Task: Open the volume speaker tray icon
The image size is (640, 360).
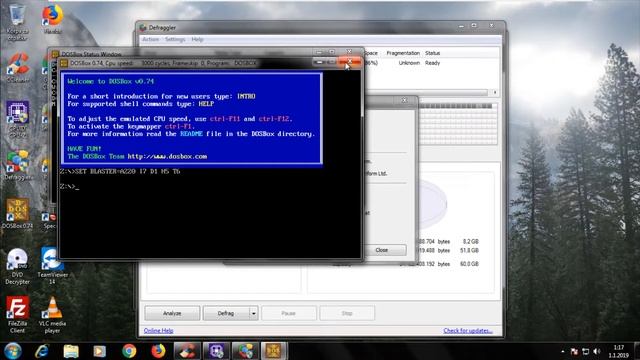Action: pyautogui.click(x=597, y=351)
